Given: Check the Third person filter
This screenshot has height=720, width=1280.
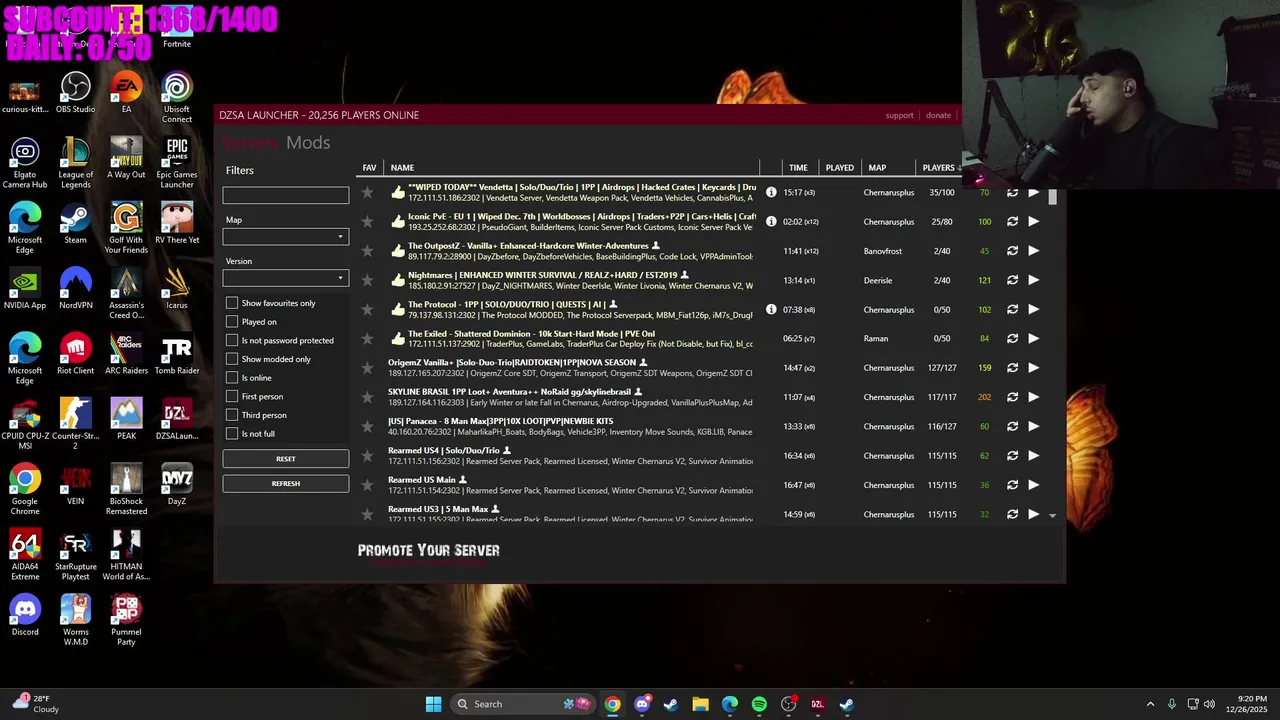Looking at the screenshot, I should [232, 415].
